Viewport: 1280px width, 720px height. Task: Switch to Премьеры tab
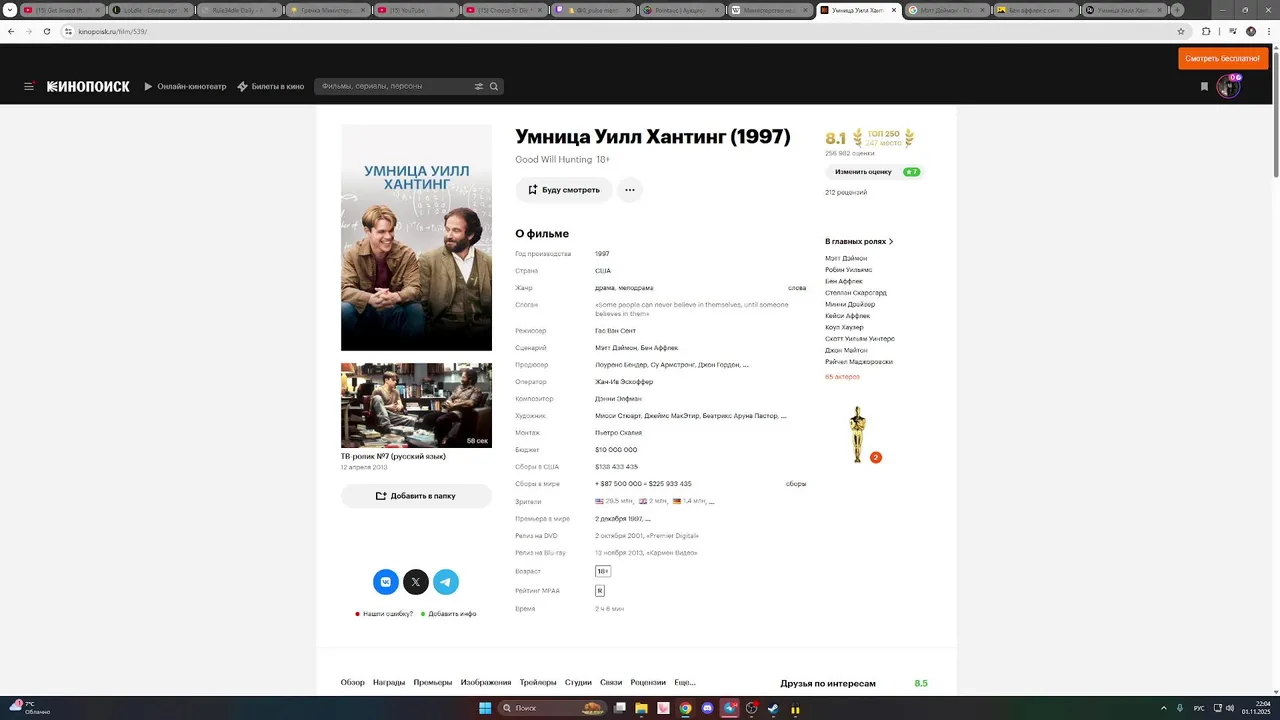(x=433, y=683)
